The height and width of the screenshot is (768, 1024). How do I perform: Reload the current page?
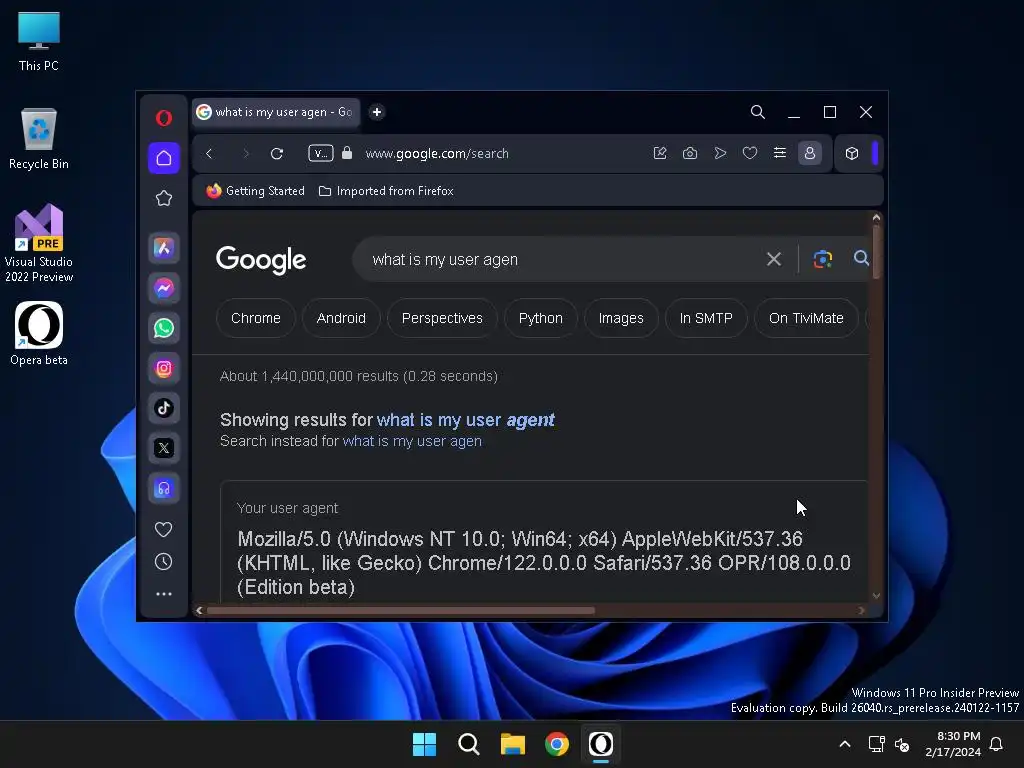[277, 153]
